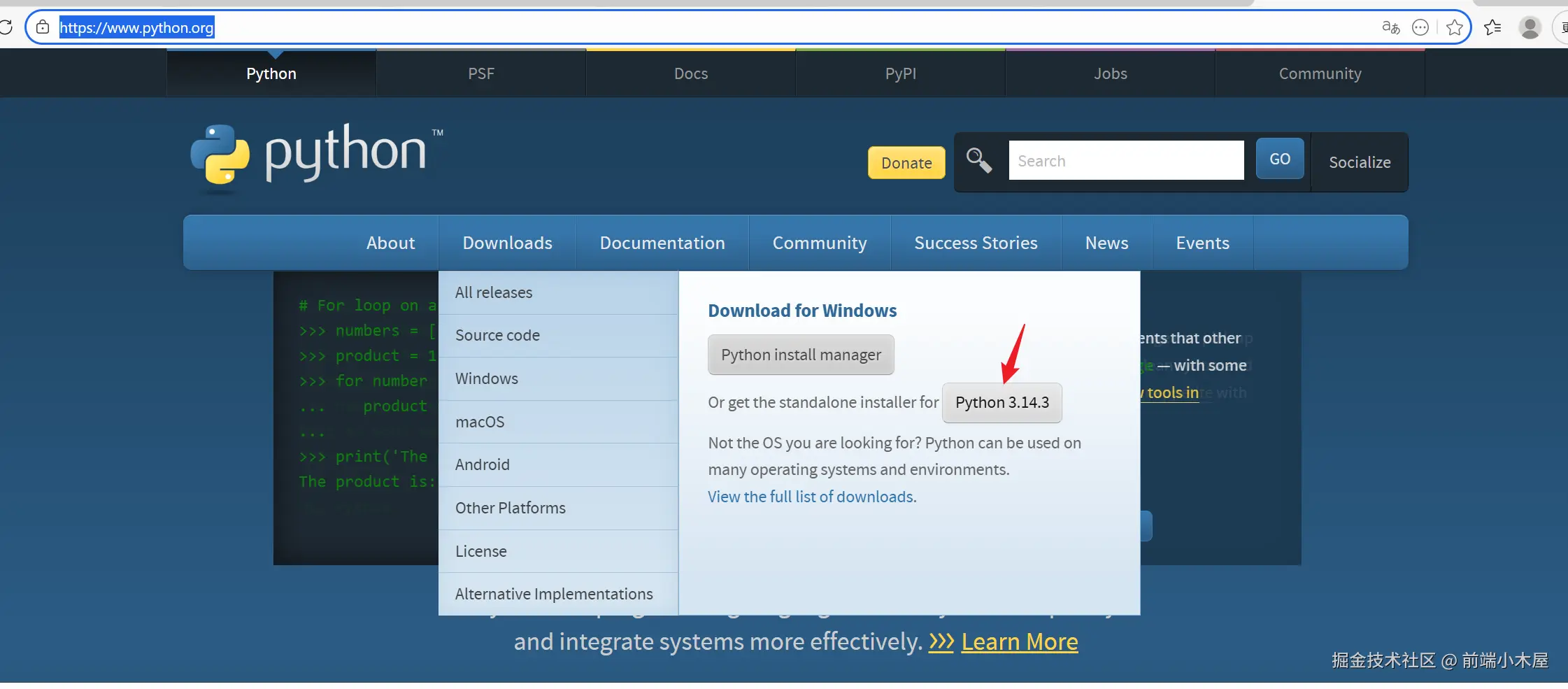Viewport: 1568px width, 689px height.
Task: Click the text "Or get the standalone installer for"
Action: [x=823, y=402]
